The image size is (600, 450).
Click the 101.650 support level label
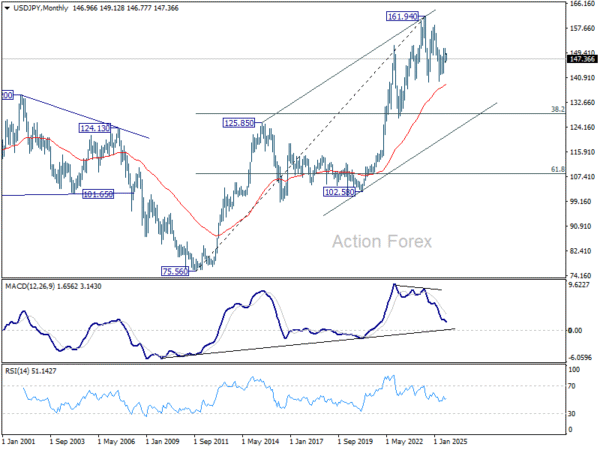pyautogui.click(x=98, y=194)
